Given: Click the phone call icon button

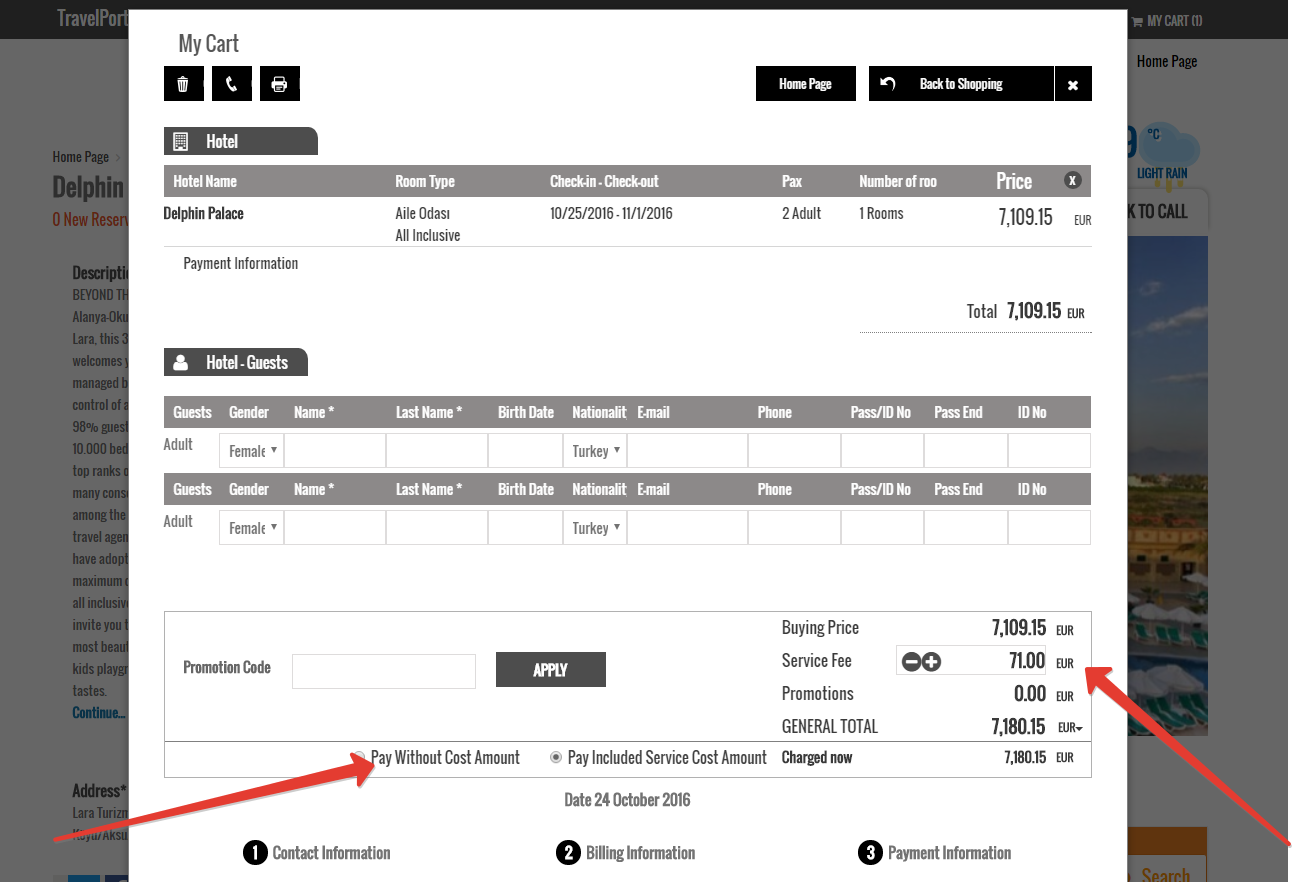Looking at the screenshot, I should pos(231,84).
